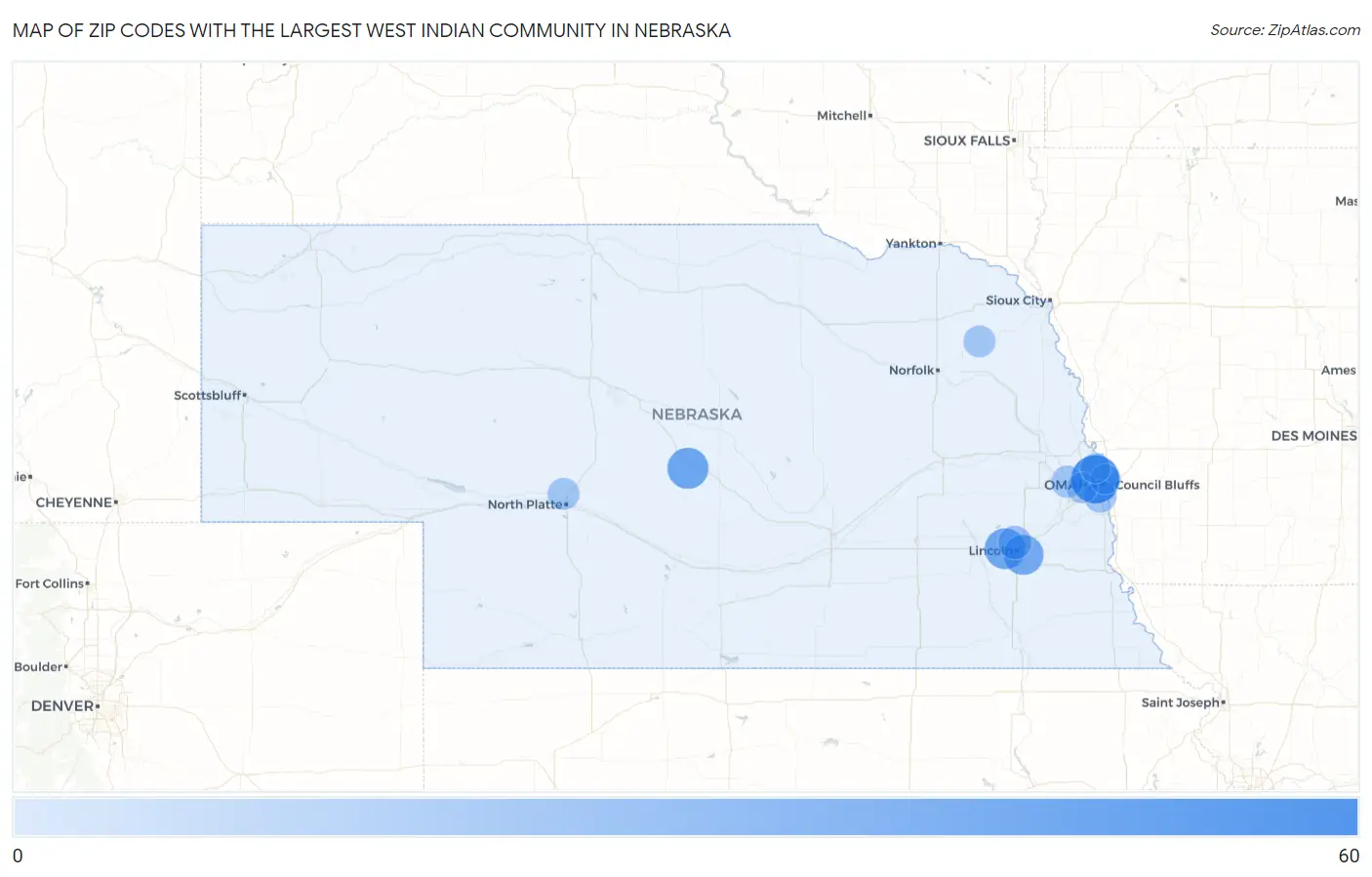The height and width of the screenshot is (877, 1372).
Task: Click the Fort Collins label
Action: [50, 583]
